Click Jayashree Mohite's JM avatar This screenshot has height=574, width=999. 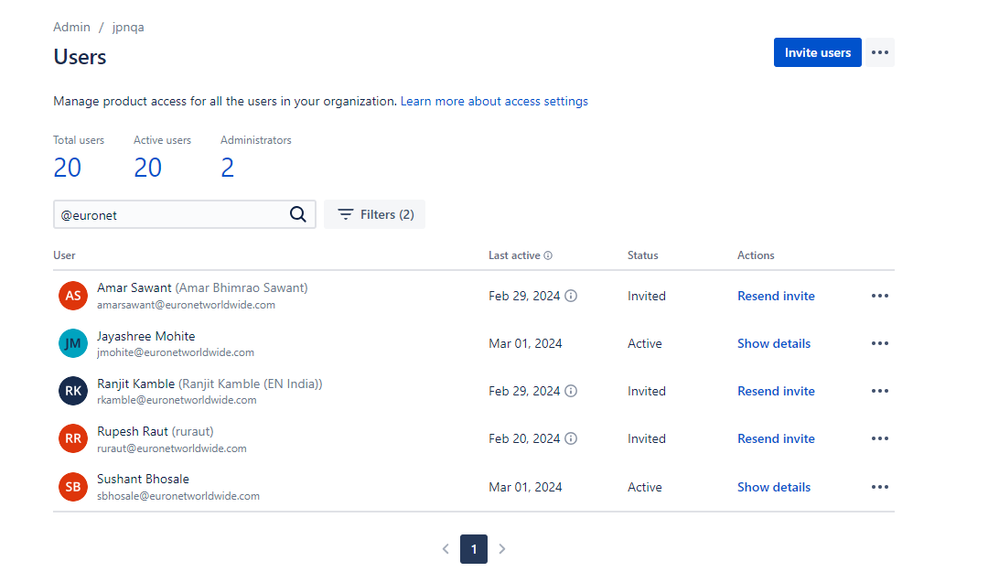(73, 344)
